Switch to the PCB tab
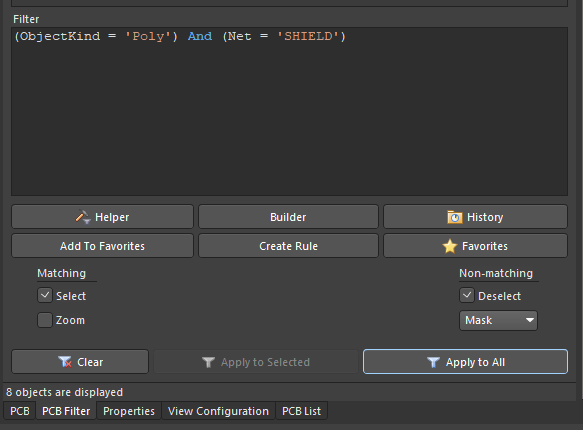 (x=20, y=411)
